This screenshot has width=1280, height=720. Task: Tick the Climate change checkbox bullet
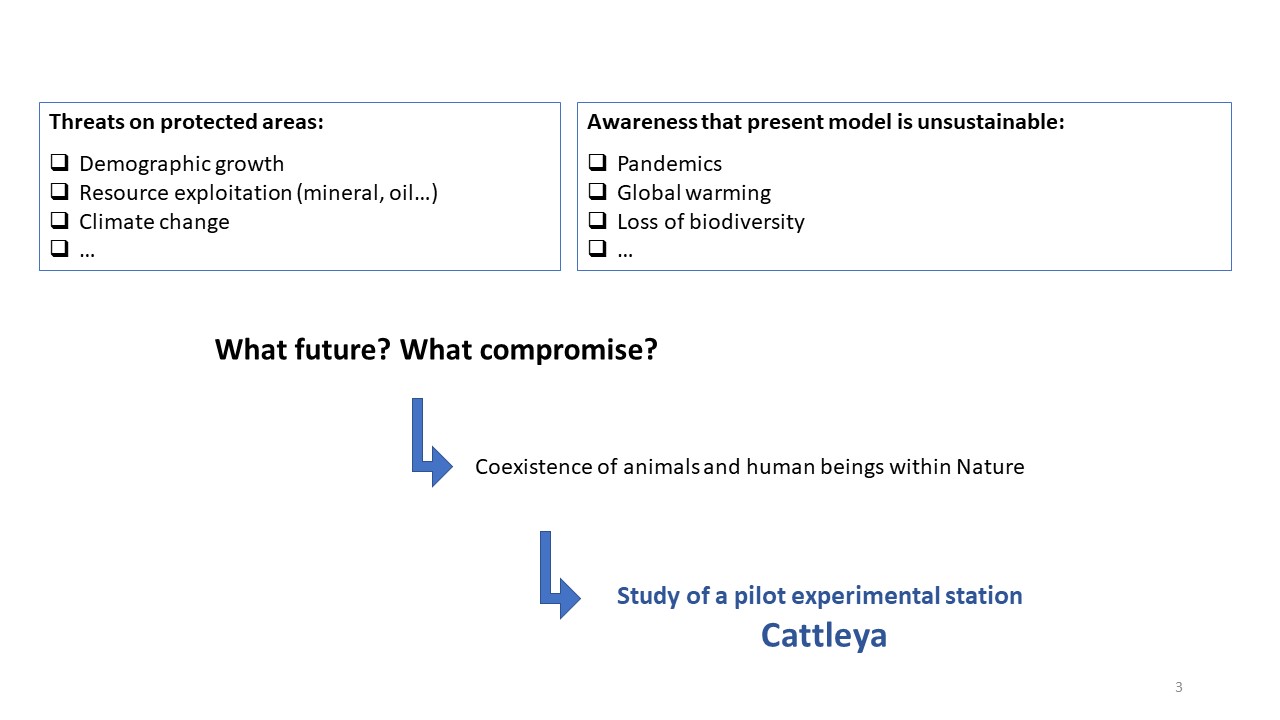(x=59, y=221)
